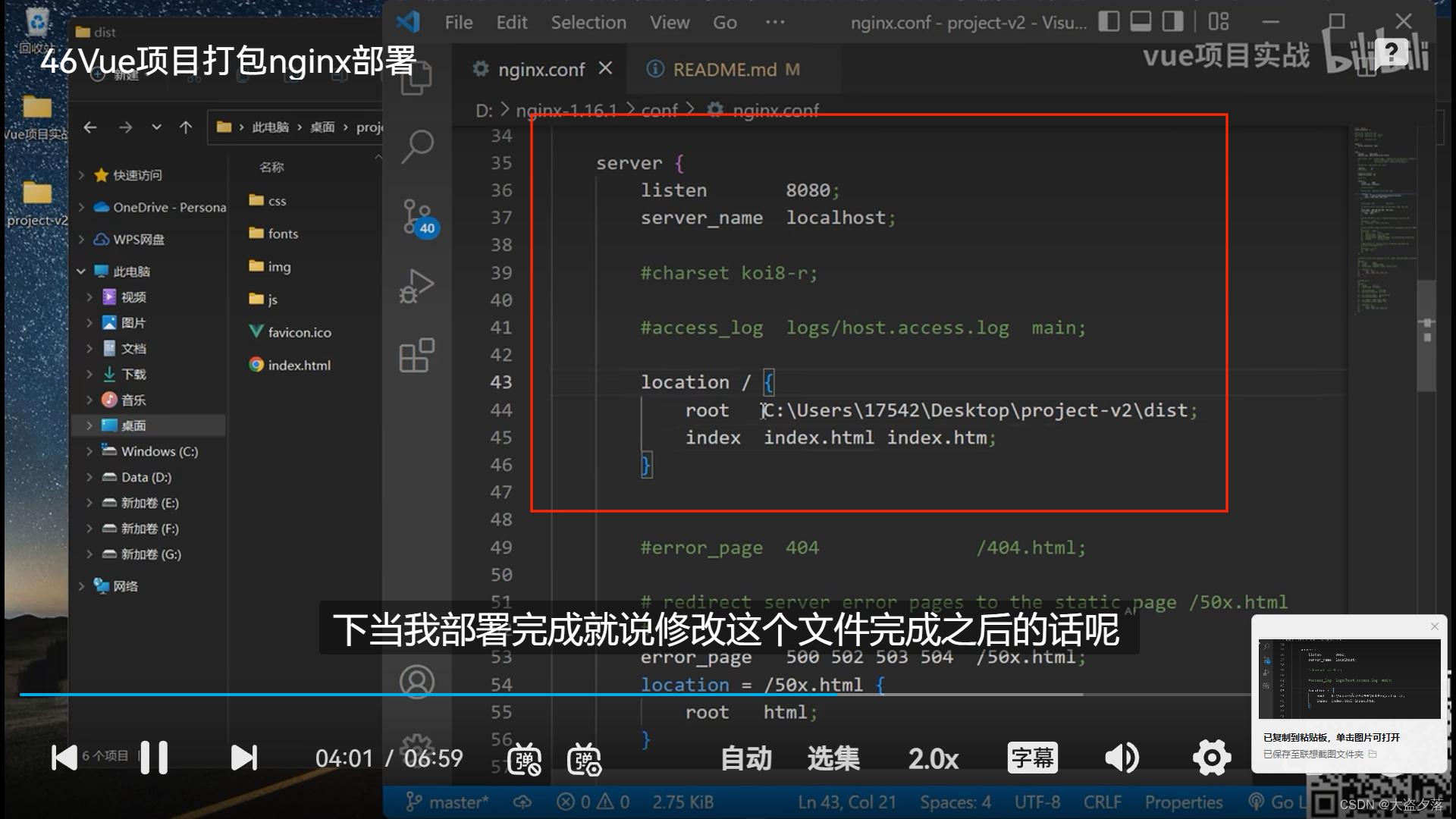This screenshot has height=819, width=1456.
Task: Open the video player settings gear
Action: click(x=1212, y=758)
